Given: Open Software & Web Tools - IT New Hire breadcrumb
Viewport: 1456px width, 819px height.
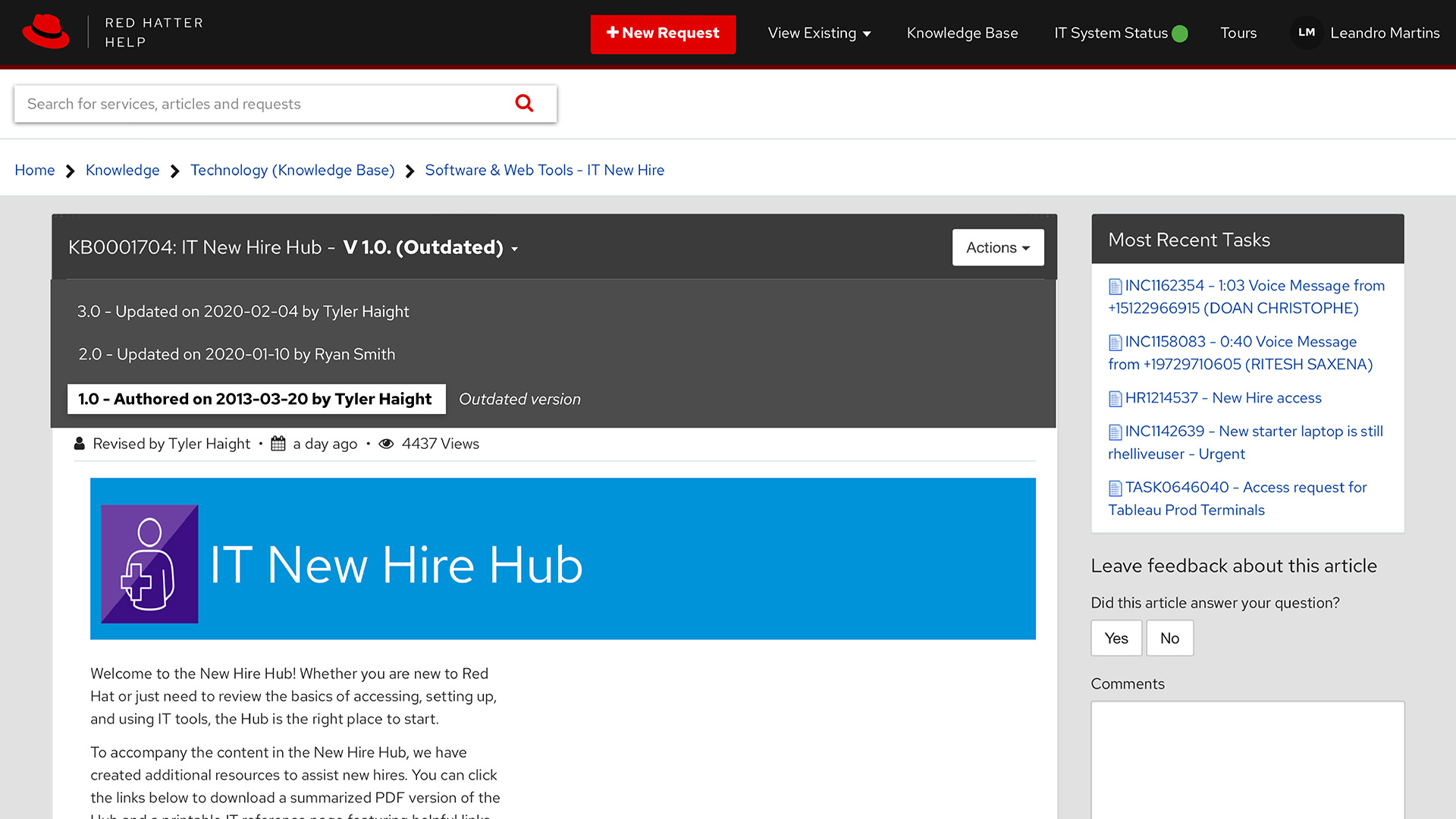Looking at the screenshot, I should click(x=544, y=171).
